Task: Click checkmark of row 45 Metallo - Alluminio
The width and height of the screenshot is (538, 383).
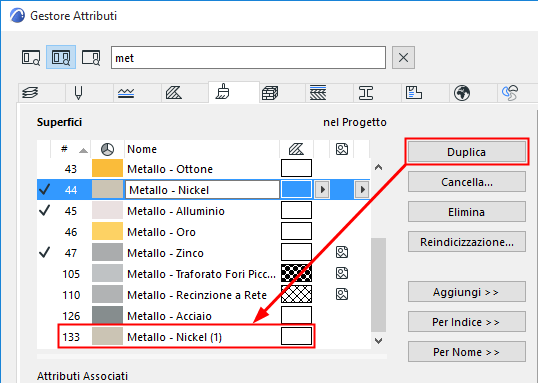Action: pos(45,210)
